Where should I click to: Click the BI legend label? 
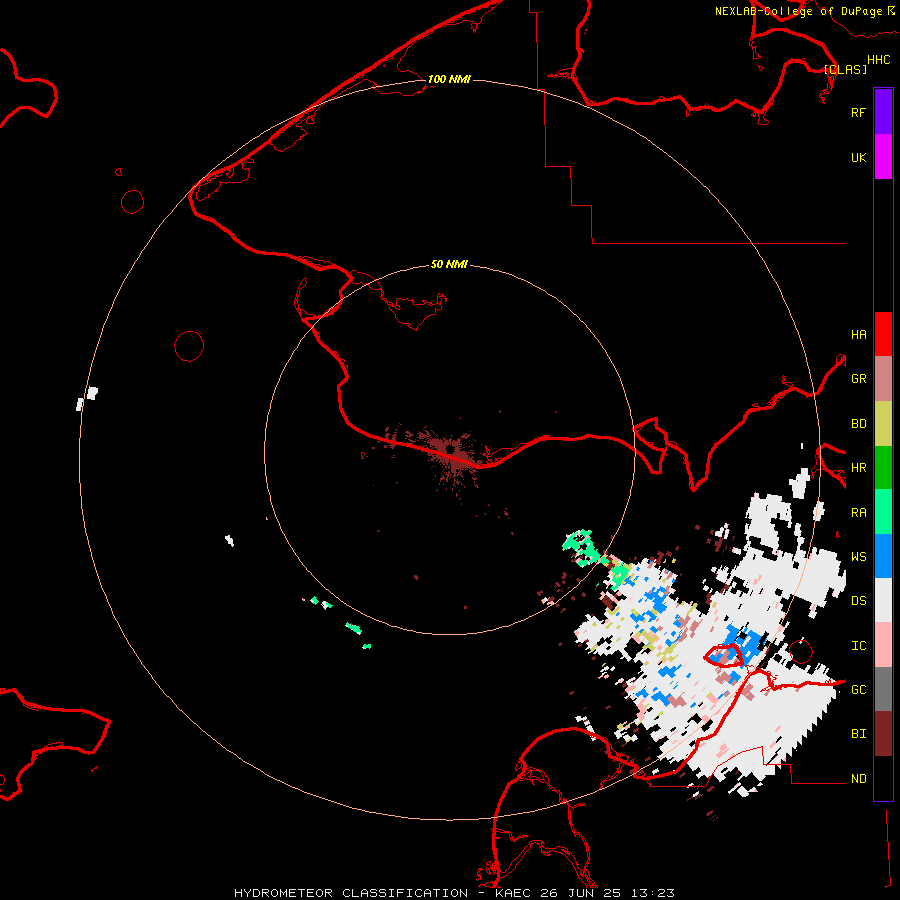tap(858, 734)
